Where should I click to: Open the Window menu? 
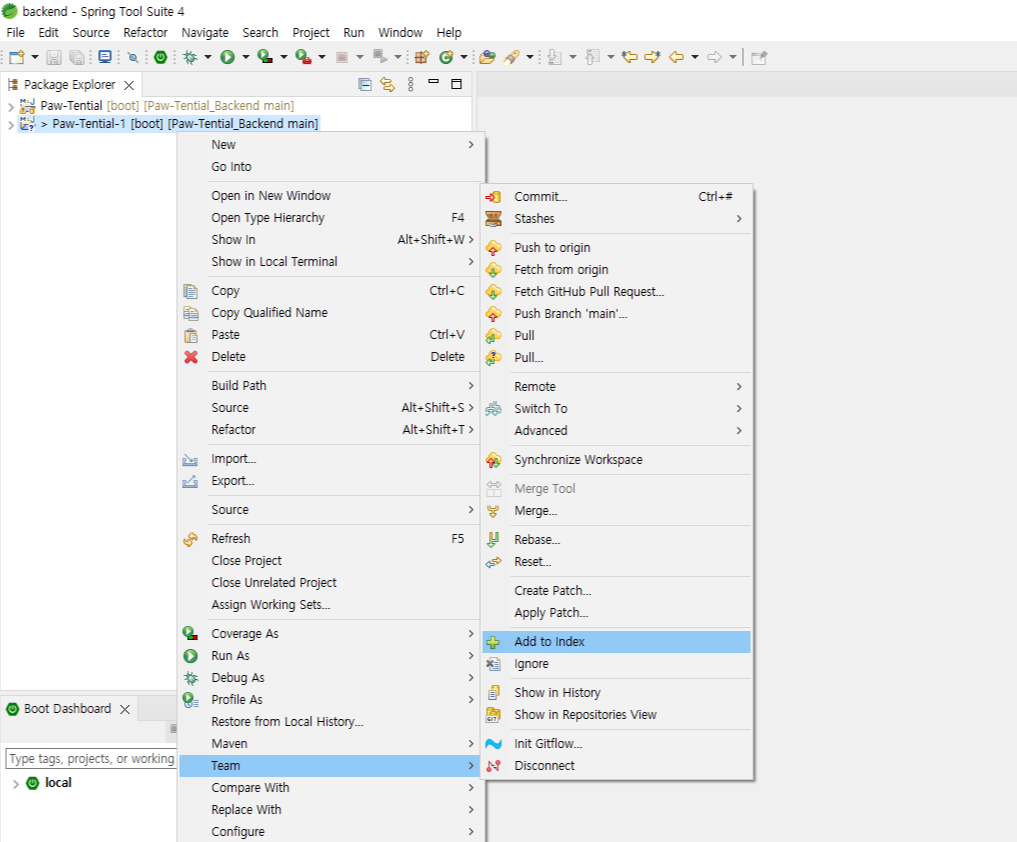(x=400, y=32)
